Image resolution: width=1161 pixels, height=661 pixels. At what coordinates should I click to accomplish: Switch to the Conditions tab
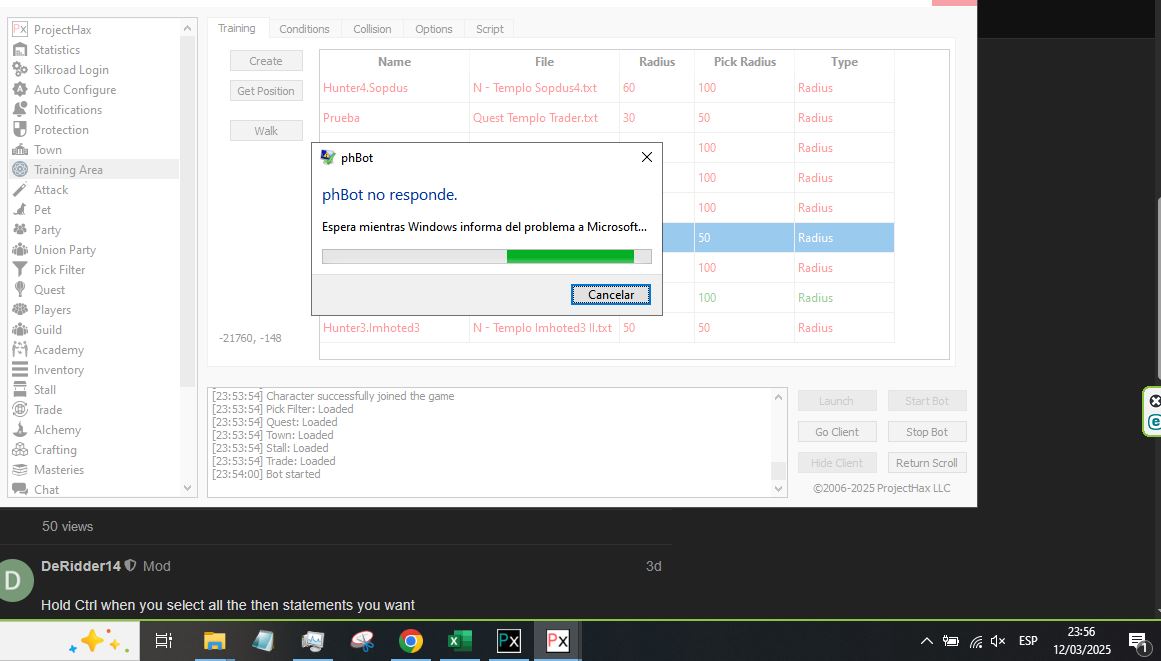pos(304,29)
